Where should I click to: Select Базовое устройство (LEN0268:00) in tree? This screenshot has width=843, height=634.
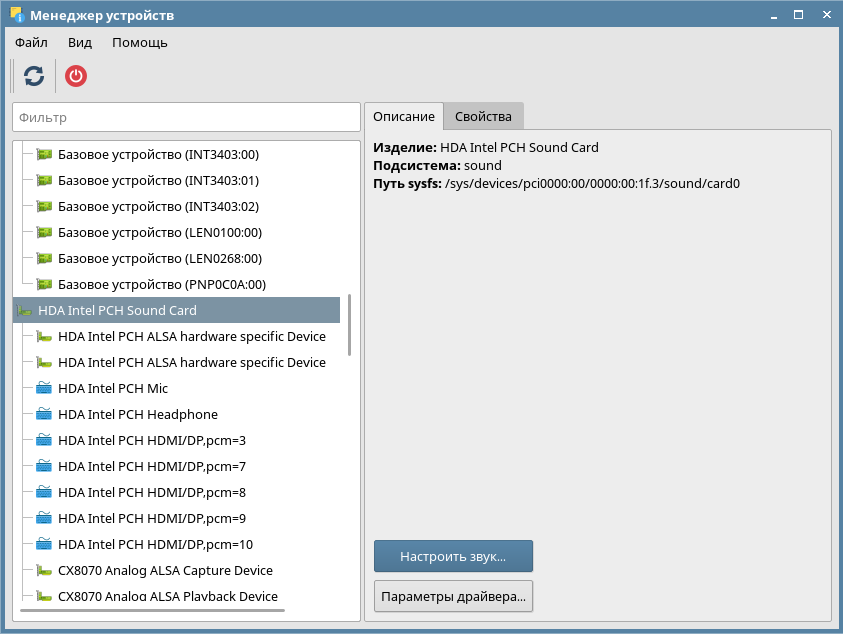click(160, 259)
